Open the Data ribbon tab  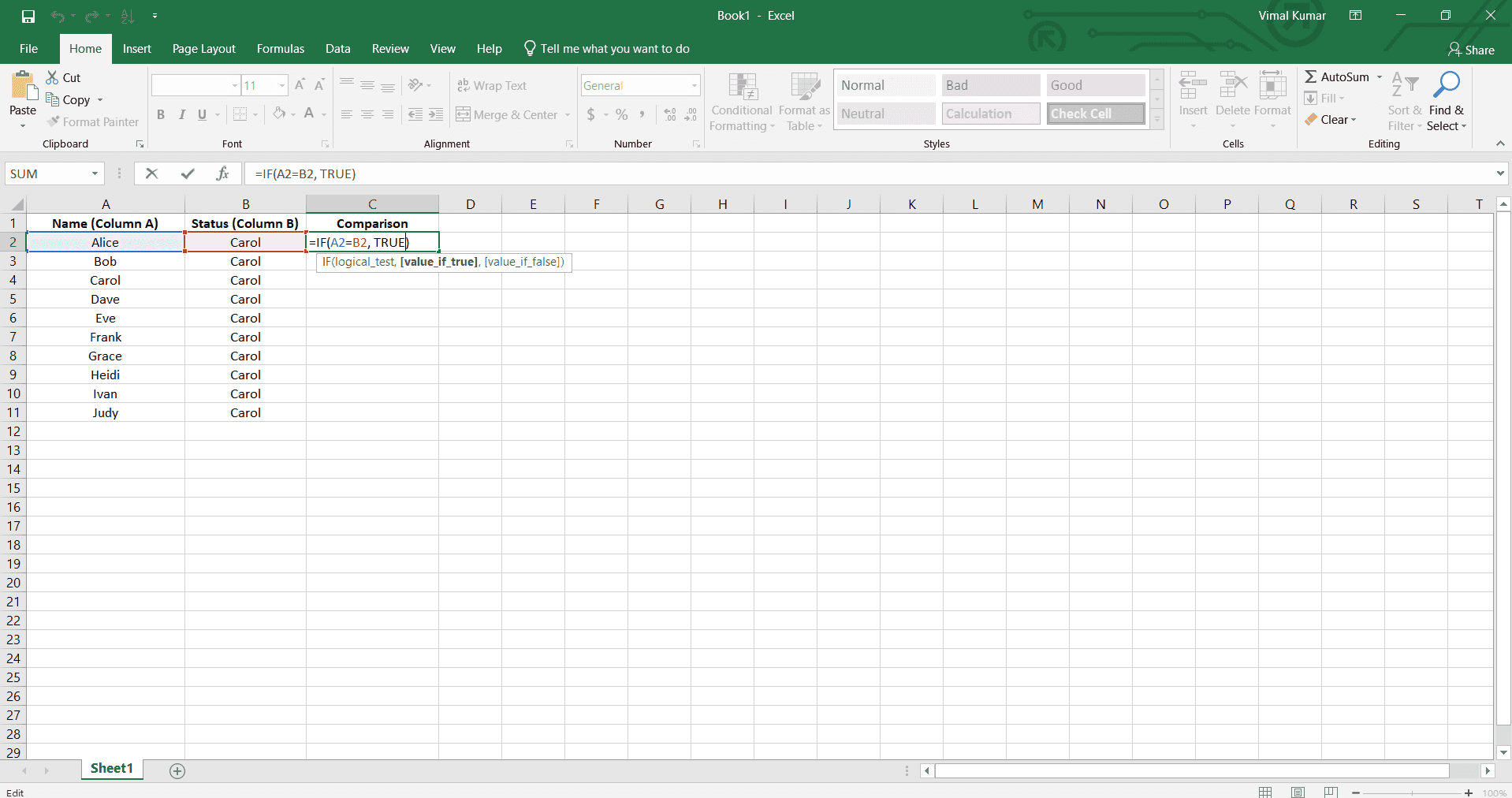337,48
